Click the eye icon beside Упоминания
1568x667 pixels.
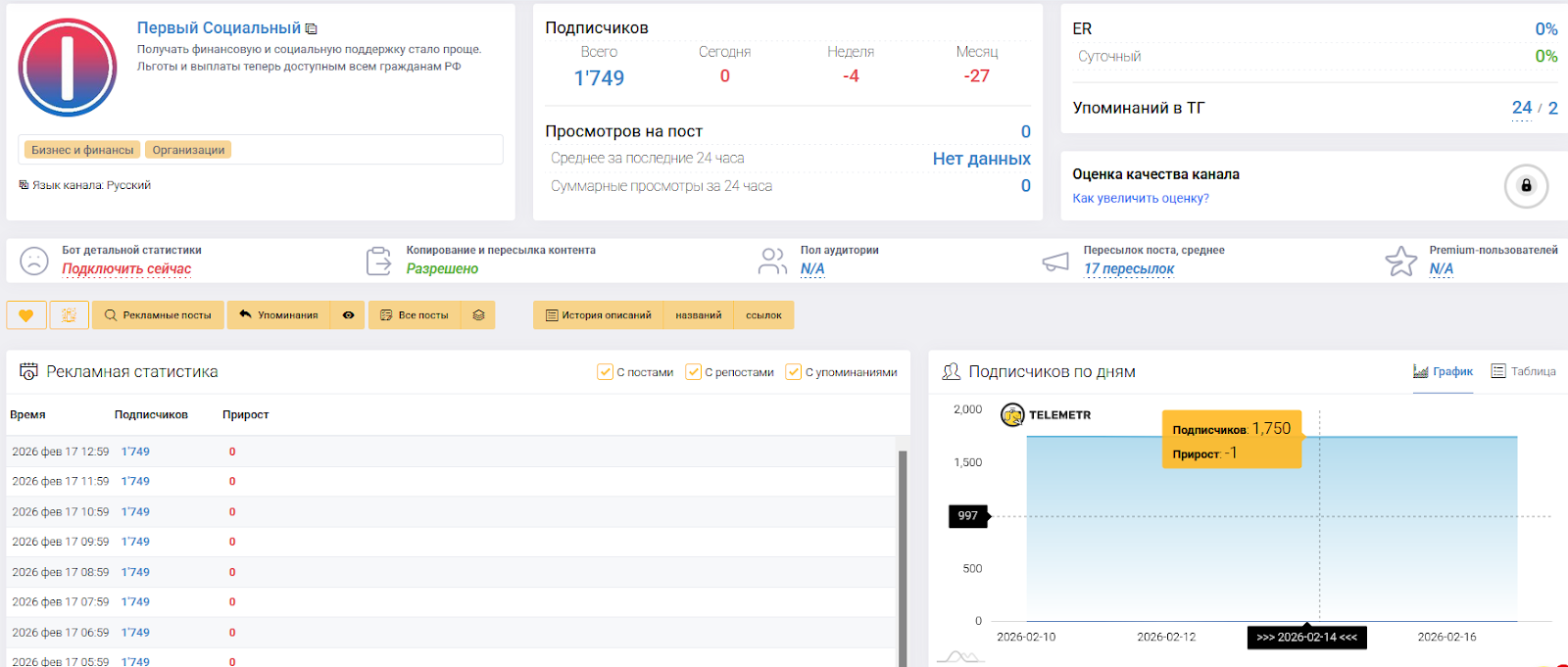[x=348, y=315]
